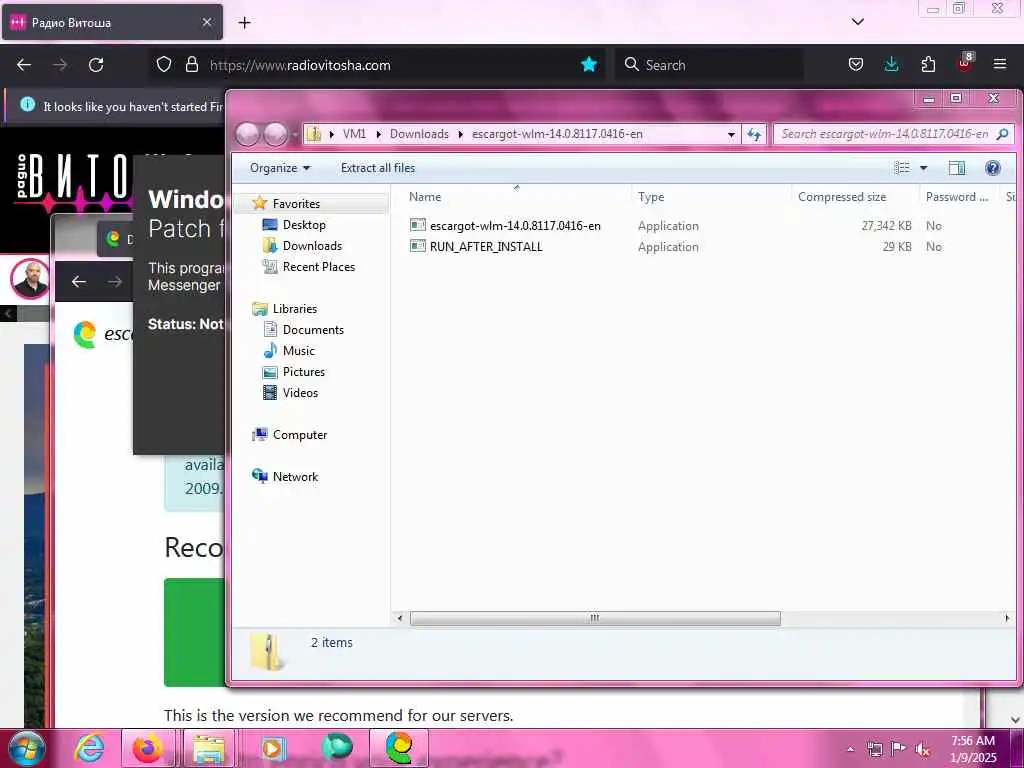Click the padlock site info icon

pos(191,64)
